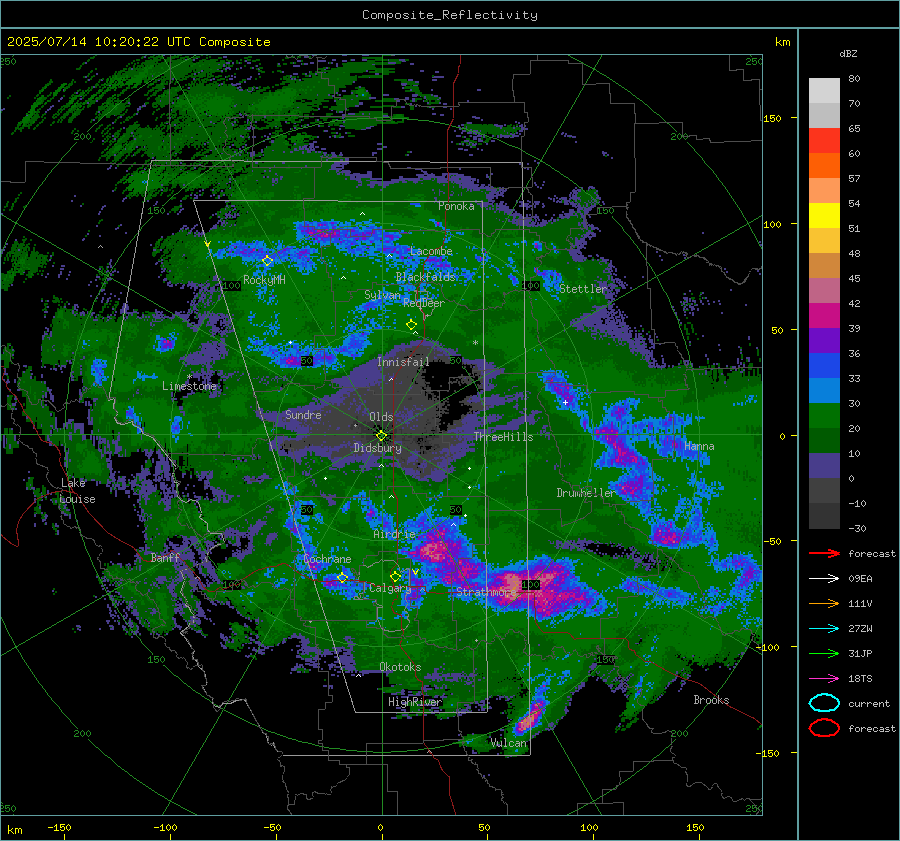Image resolution: width=900 pixels, height=841 pixels.
Task: Click the magenta 18TS arrow icon
Action: click(x=824, y=679)
